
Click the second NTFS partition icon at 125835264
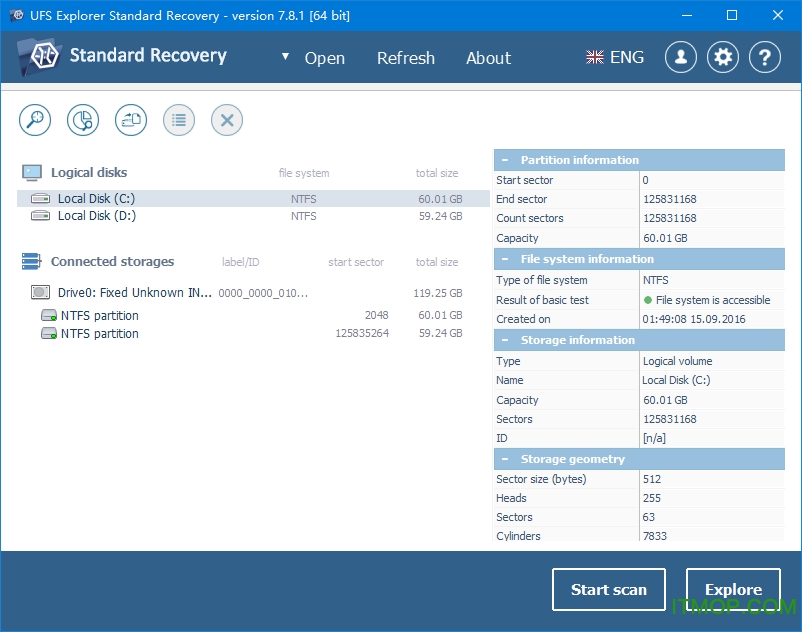(x=49, y=333)
